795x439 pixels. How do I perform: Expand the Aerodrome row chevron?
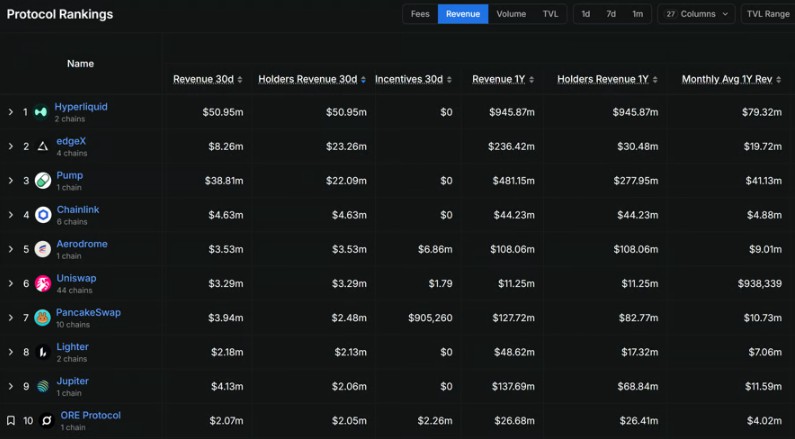pos(11,249)
